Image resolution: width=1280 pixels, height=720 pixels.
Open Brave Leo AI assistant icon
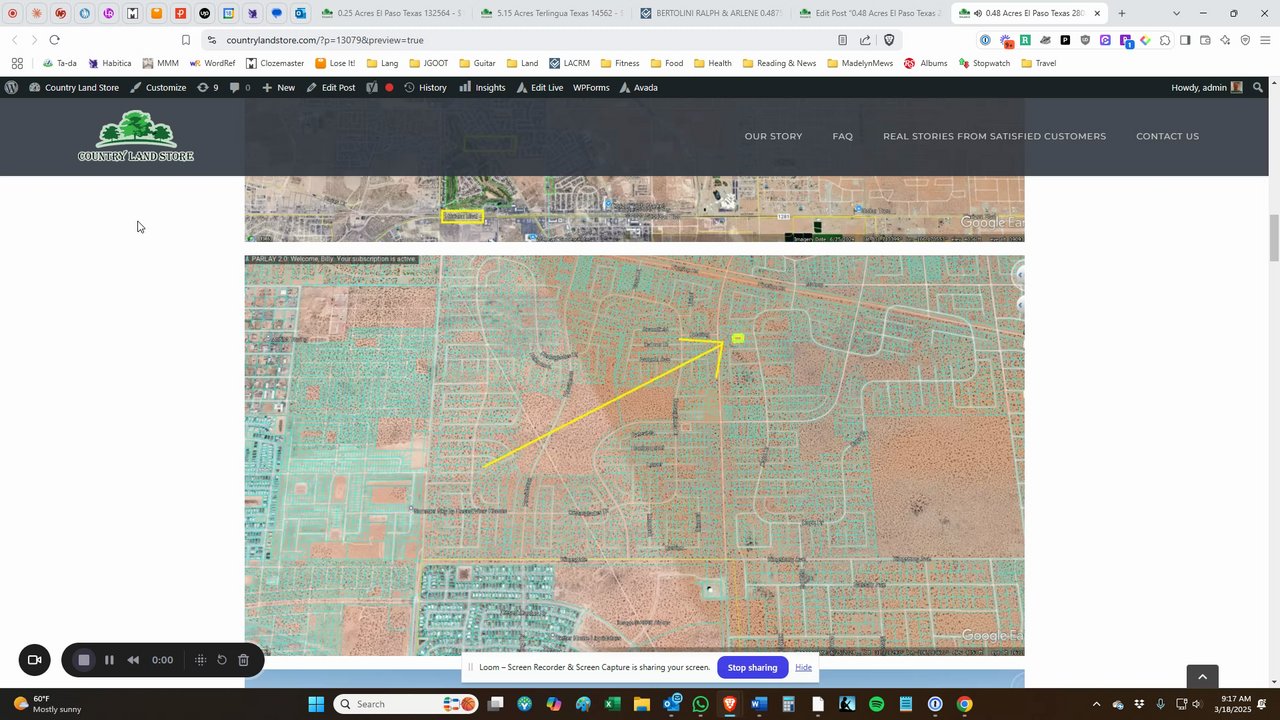[x=1225, y=40]
